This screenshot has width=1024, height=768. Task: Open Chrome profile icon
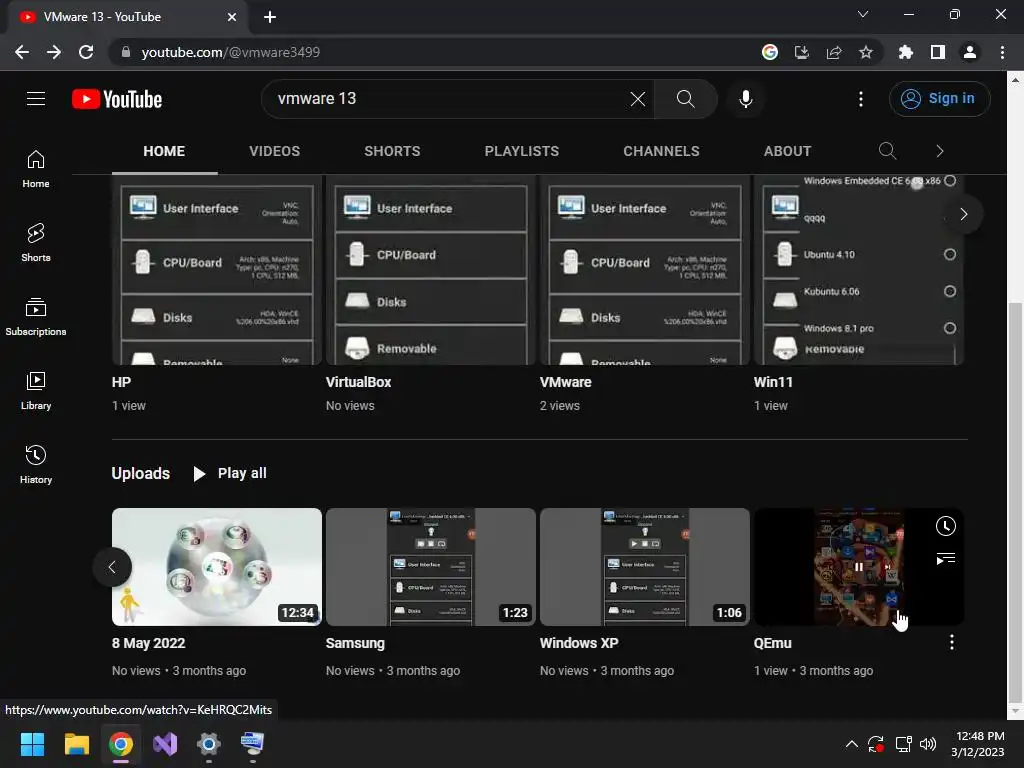point(970,52)
